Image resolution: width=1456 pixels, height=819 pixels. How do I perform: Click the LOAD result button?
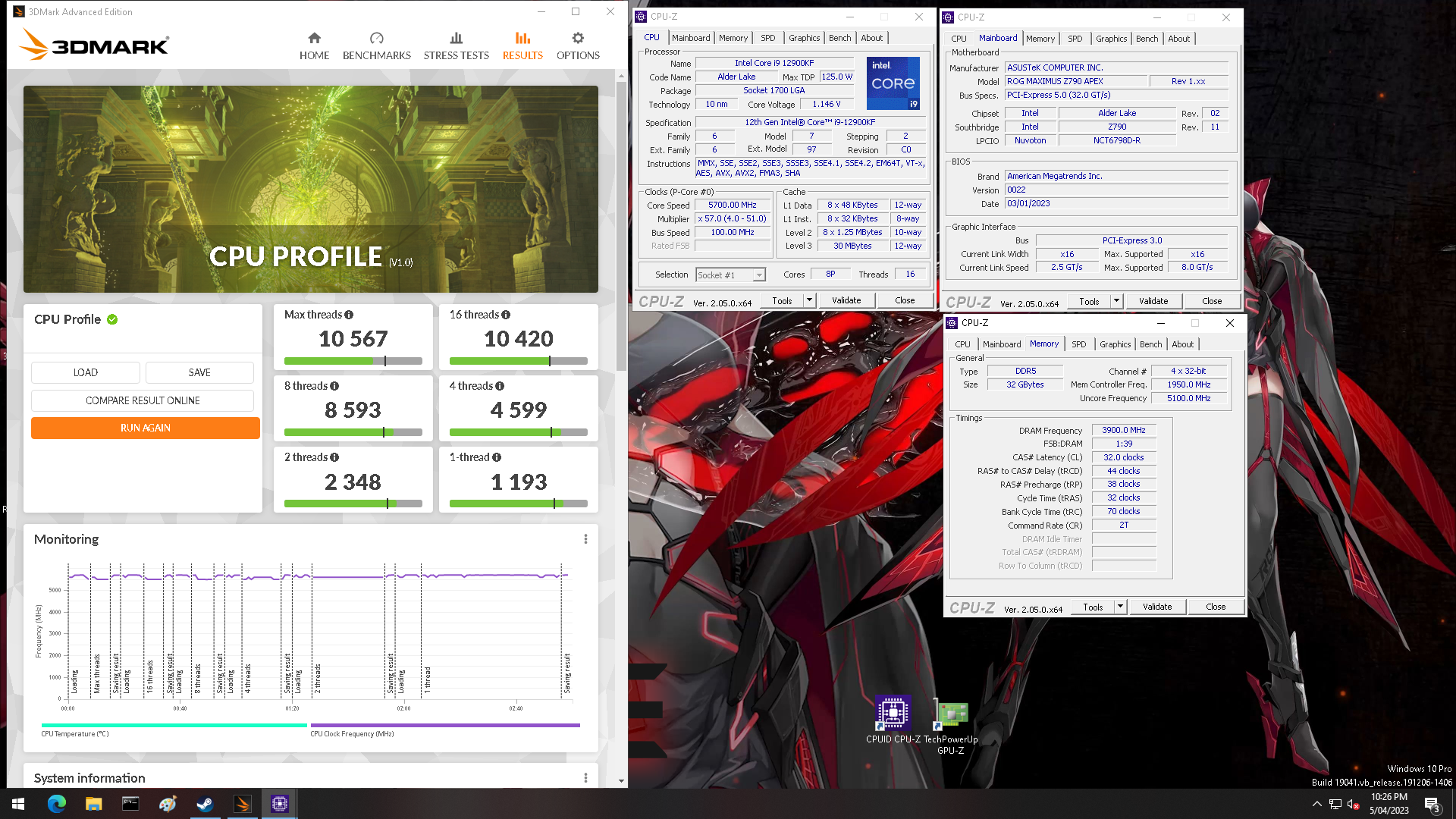[x=86, y=372]
